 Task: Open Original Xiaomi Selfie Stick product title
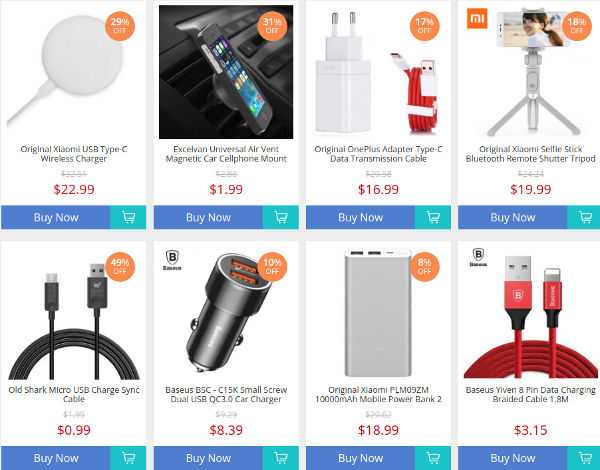pyautogui.click(x=530, y=154)
